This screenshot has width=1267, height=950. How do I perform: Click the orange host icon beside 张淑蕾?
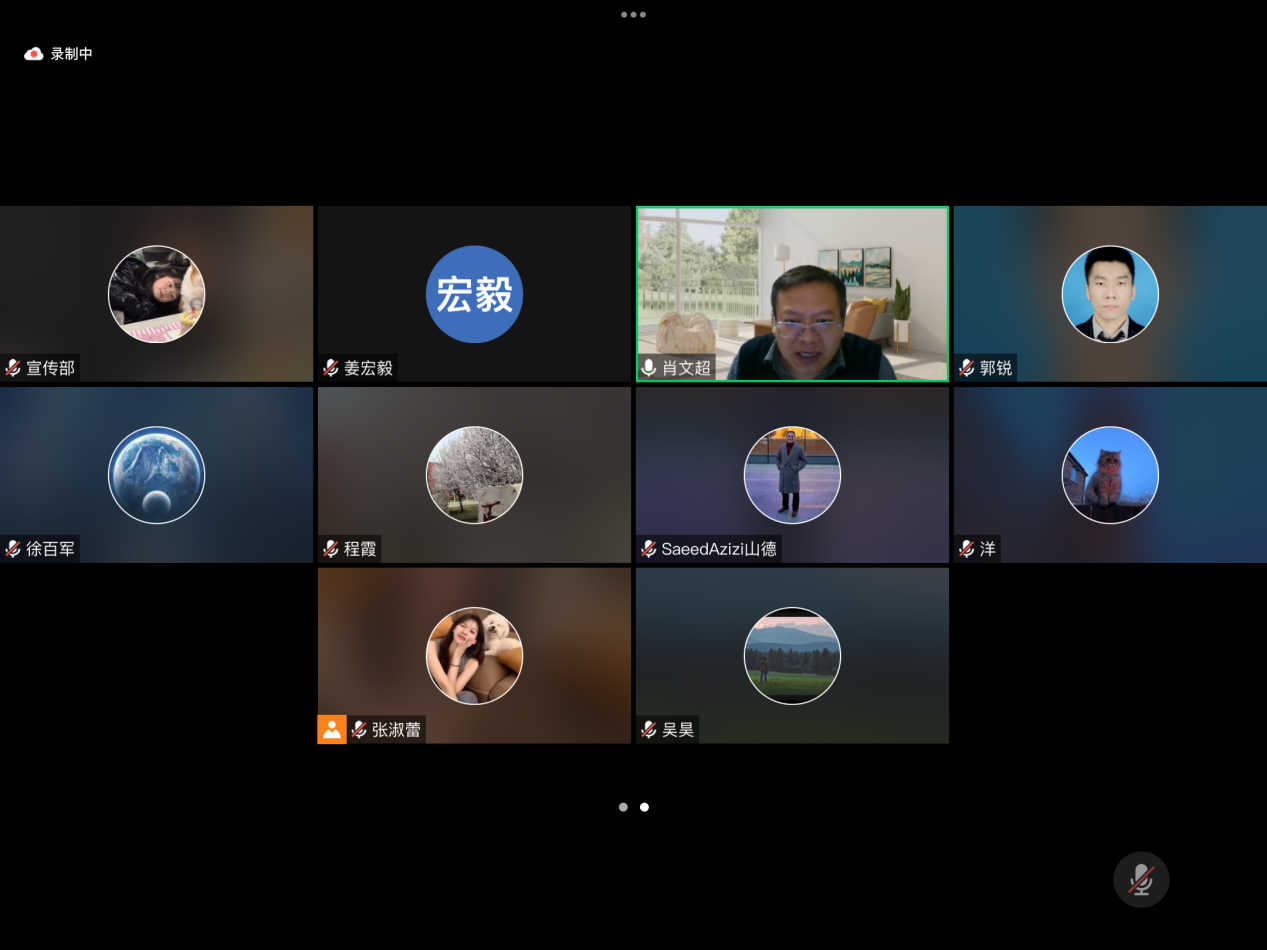(x=332, y=730)
